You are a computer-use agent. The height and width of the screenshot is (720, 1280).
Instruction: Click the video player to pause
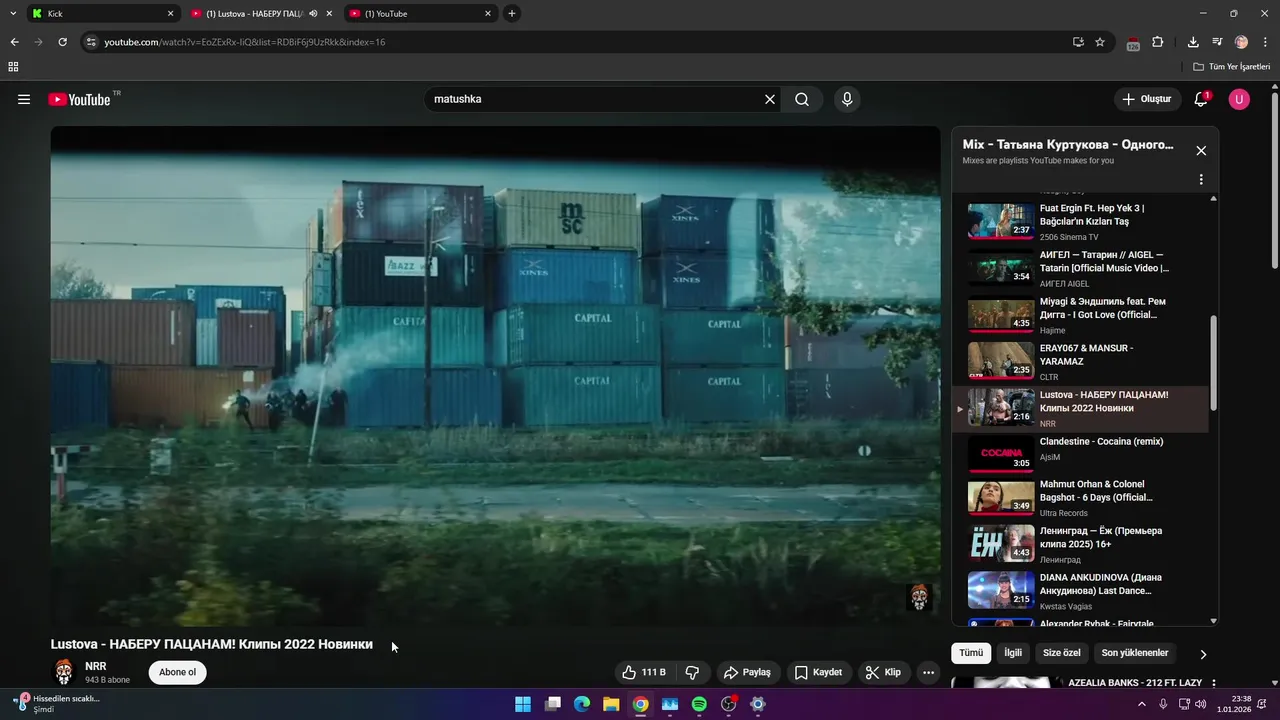pyautogui.click(x=495, y=376)
